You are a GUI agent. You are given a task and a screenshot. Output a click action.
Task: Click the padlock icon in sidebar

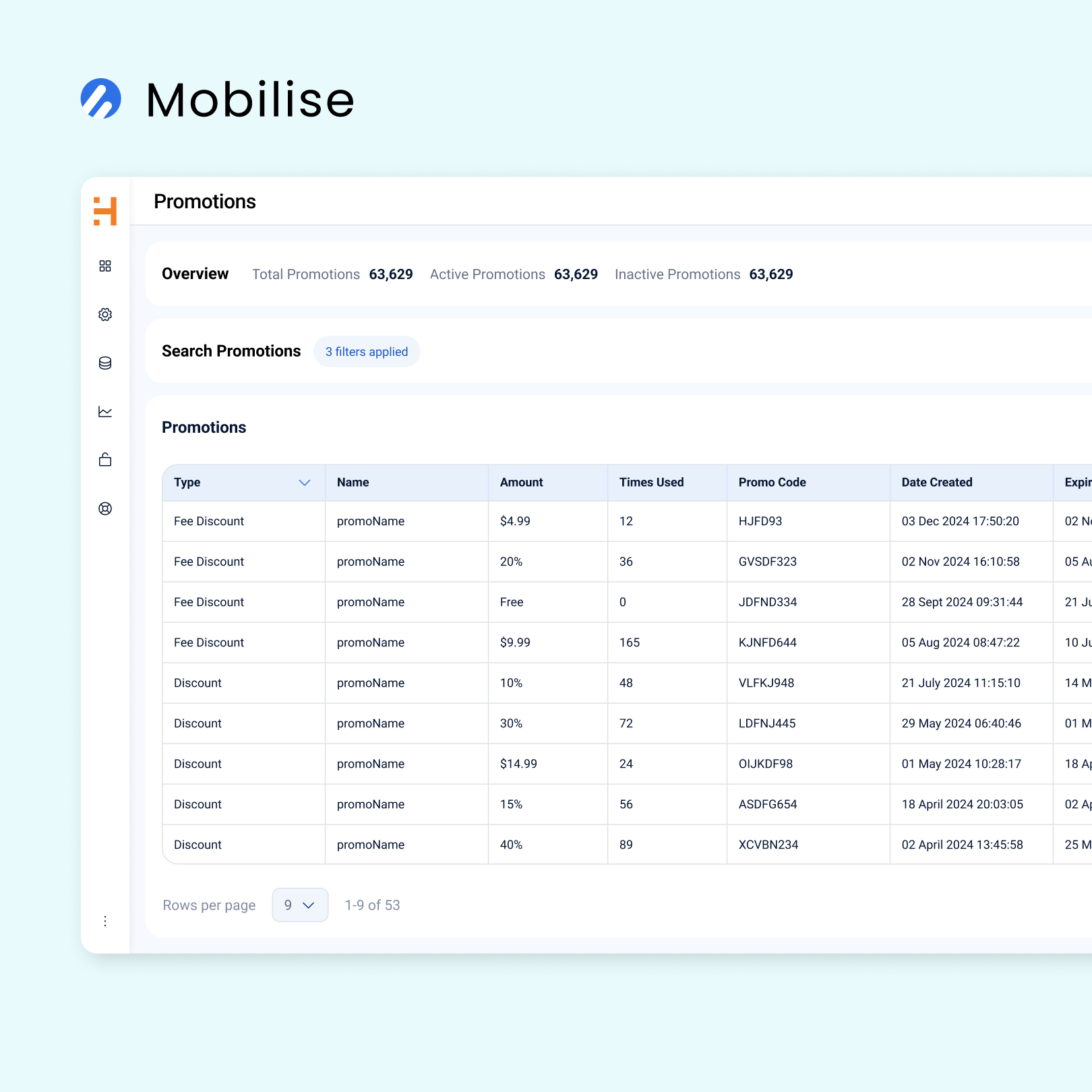105,460
